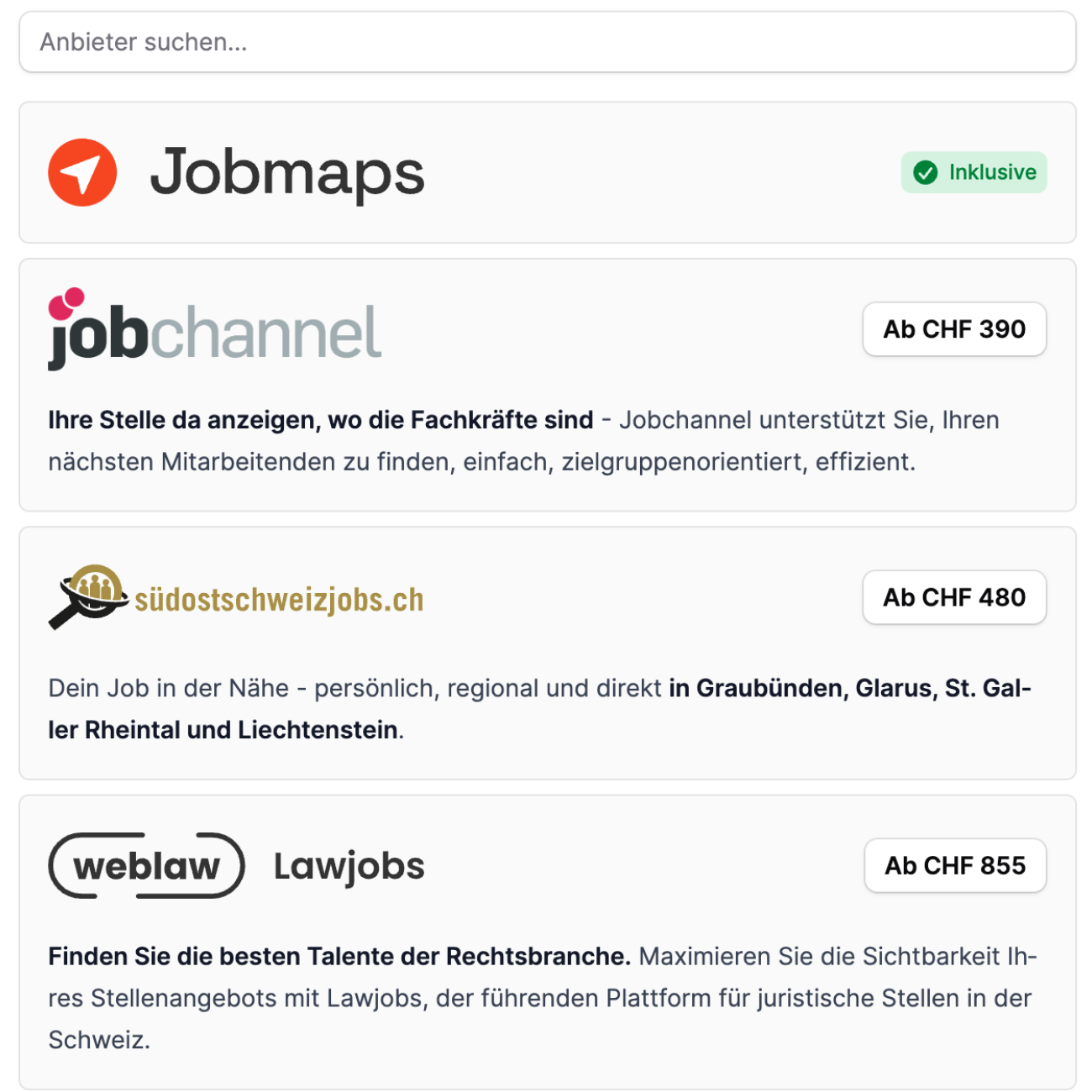
Task: Click the Jobmaps orange arrow icon
Action: [82, 173]
